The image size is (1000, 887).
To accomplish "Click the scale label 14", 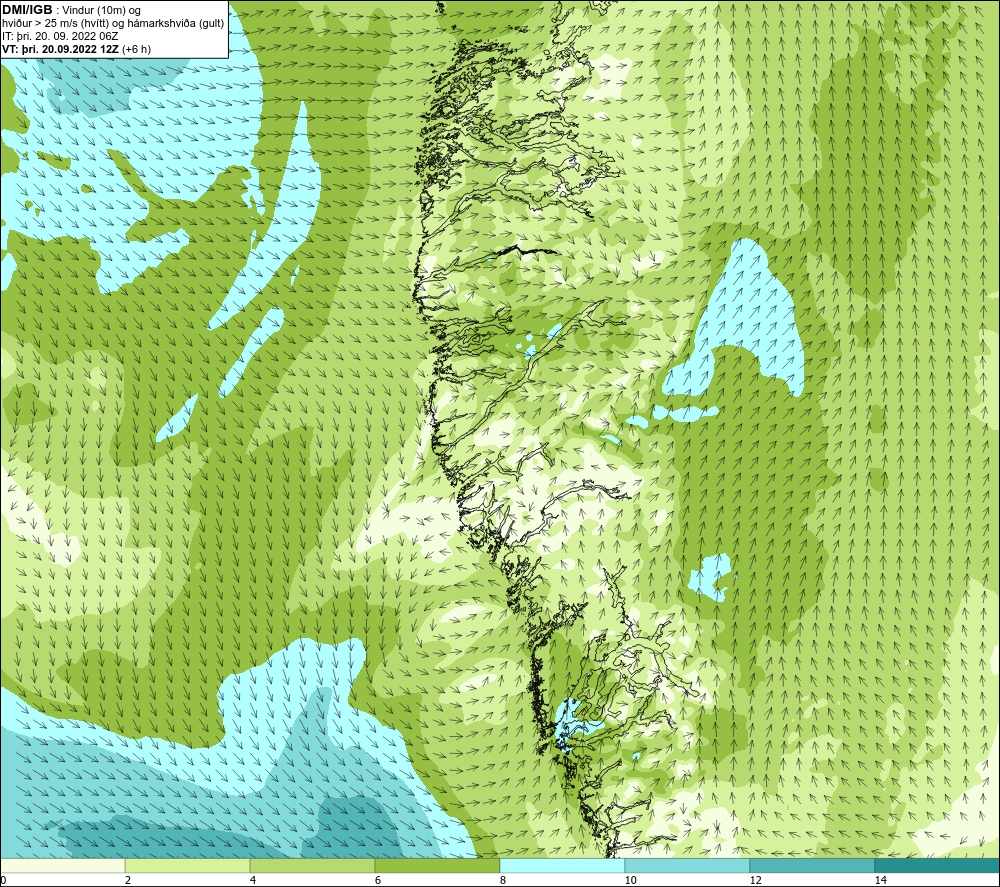I will click(x=880, y=881).
